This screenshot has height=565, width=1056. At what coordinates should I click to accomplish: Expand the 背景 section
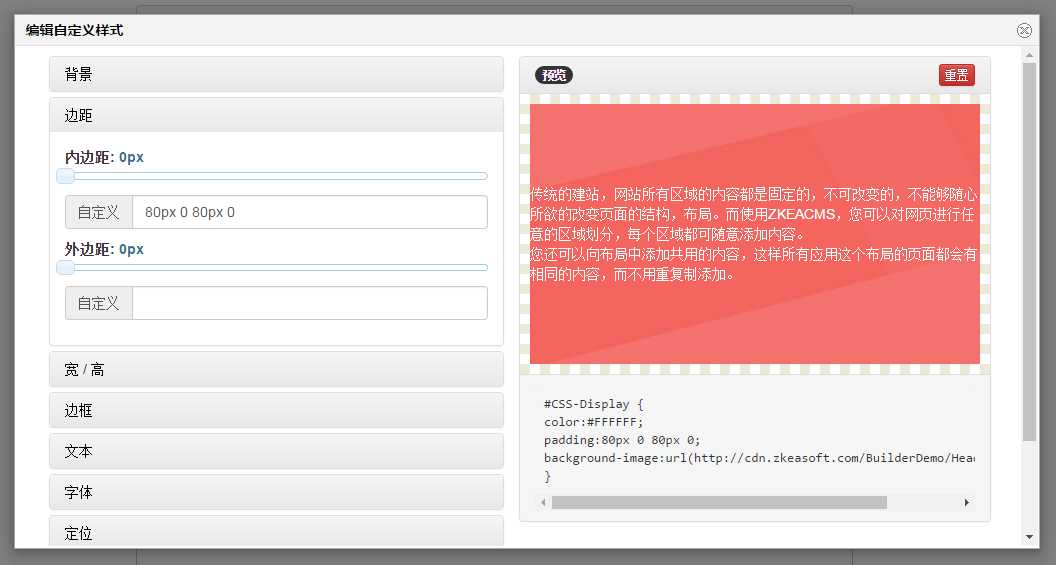tap(276, 74)
